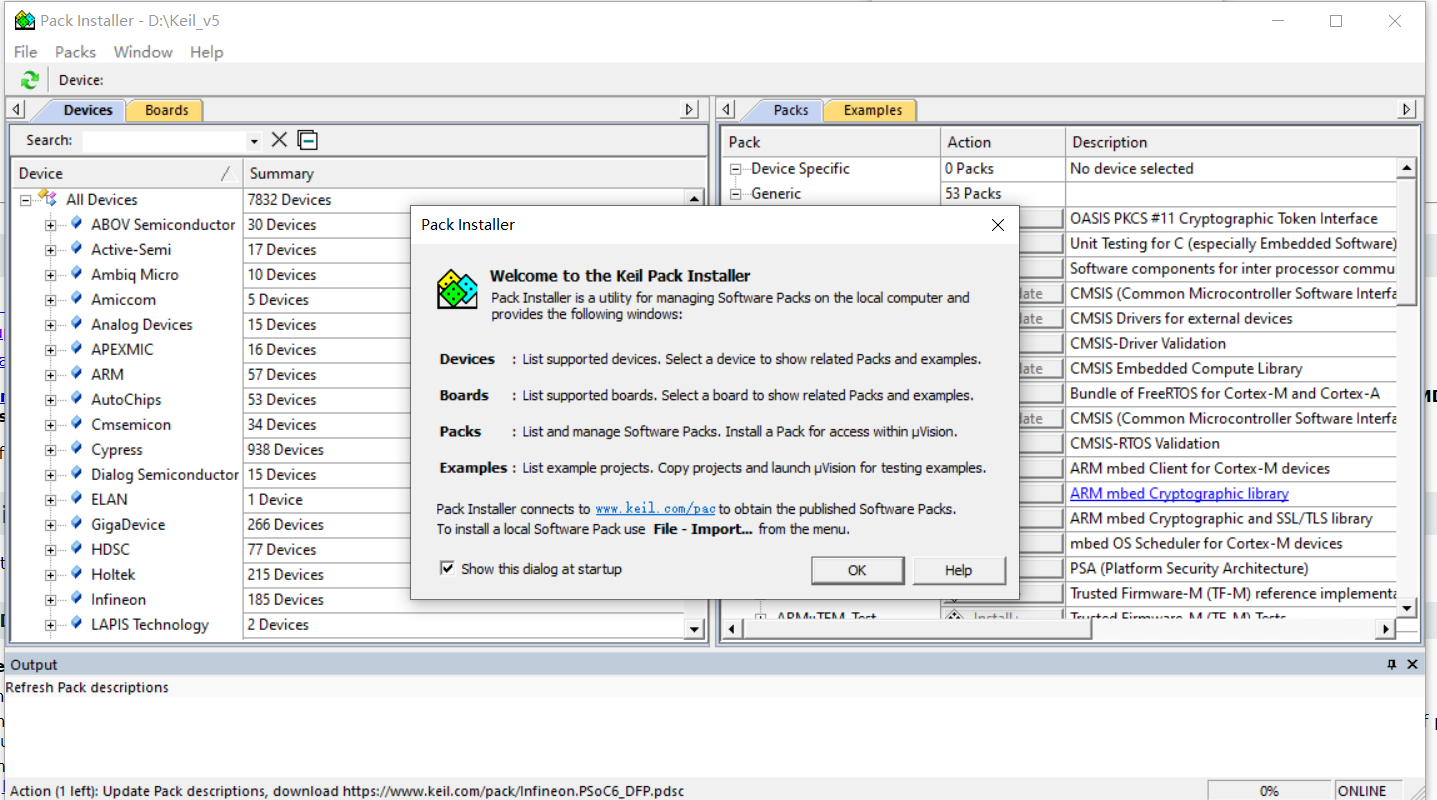The height and width of the screenshot is (800, 1437).
Task: Sort by the Summary column header
Action: (475, 173)
